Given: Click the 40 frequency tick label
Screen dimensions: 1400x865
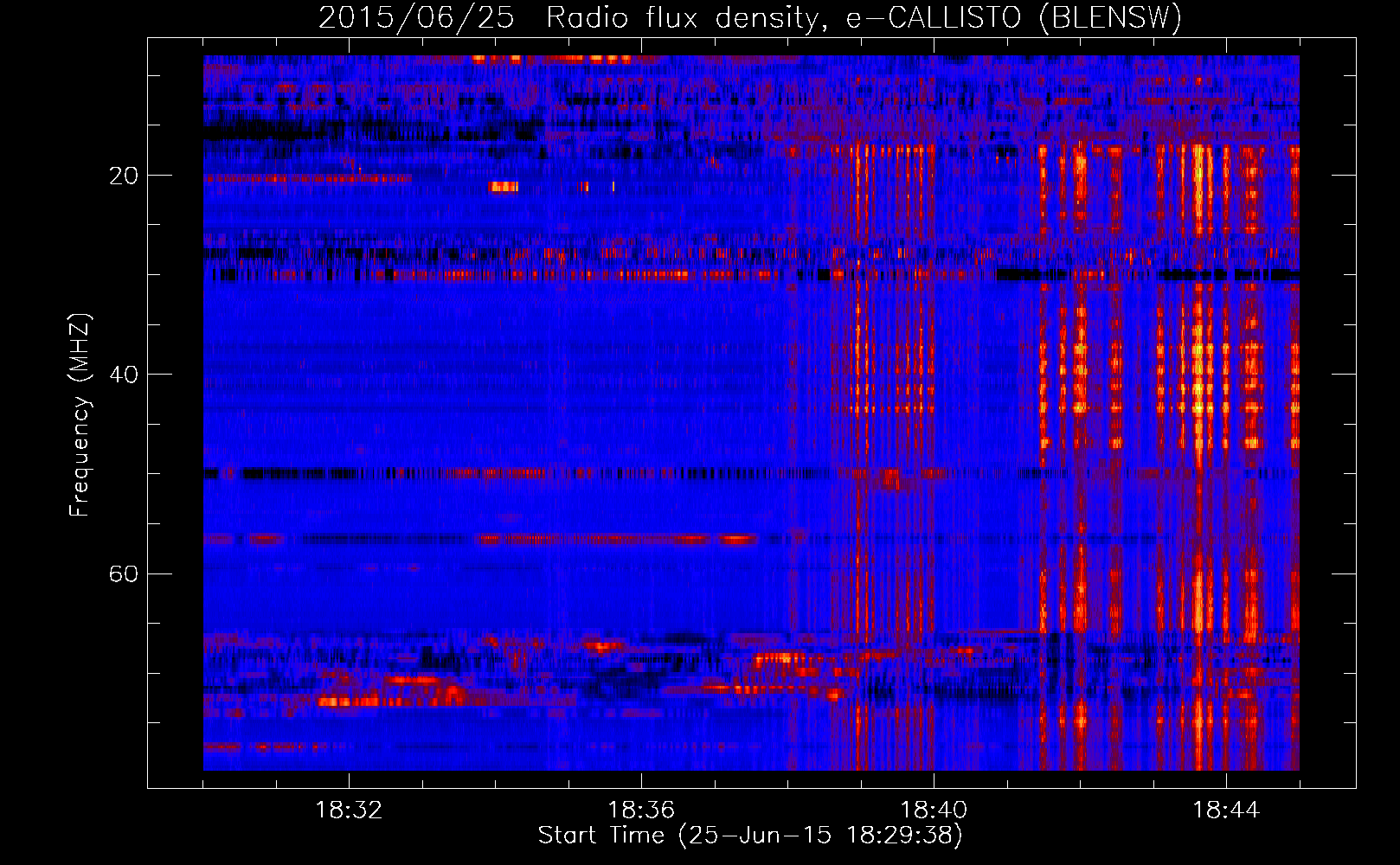Looking at the screenshot, I should pyautogui.click(x=124, y=375).
